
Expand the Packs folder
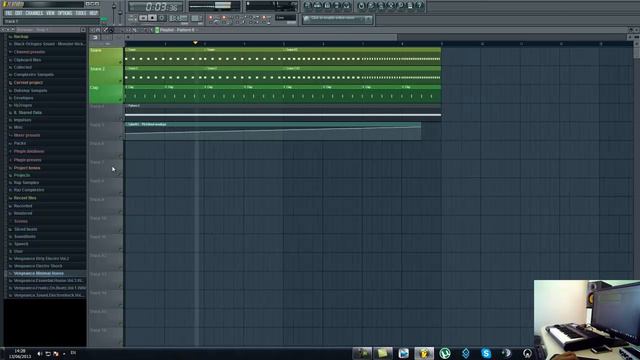(x=20, y=143)
